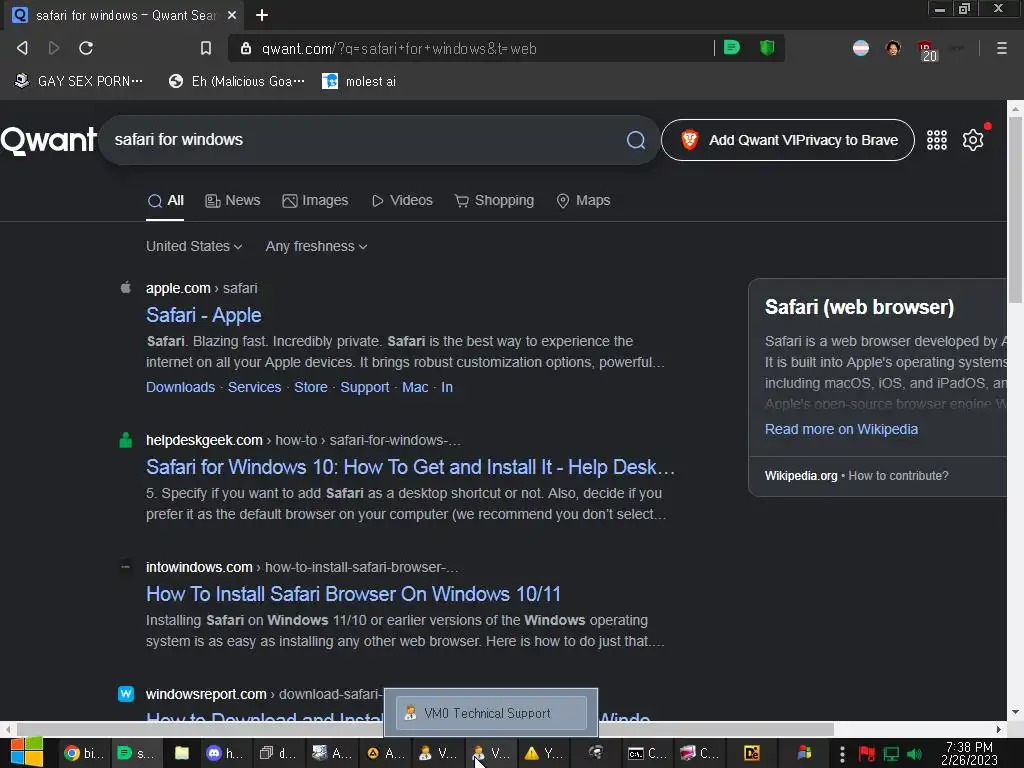Click 'Read more on Wikipedia' link

tap(841, 429)
